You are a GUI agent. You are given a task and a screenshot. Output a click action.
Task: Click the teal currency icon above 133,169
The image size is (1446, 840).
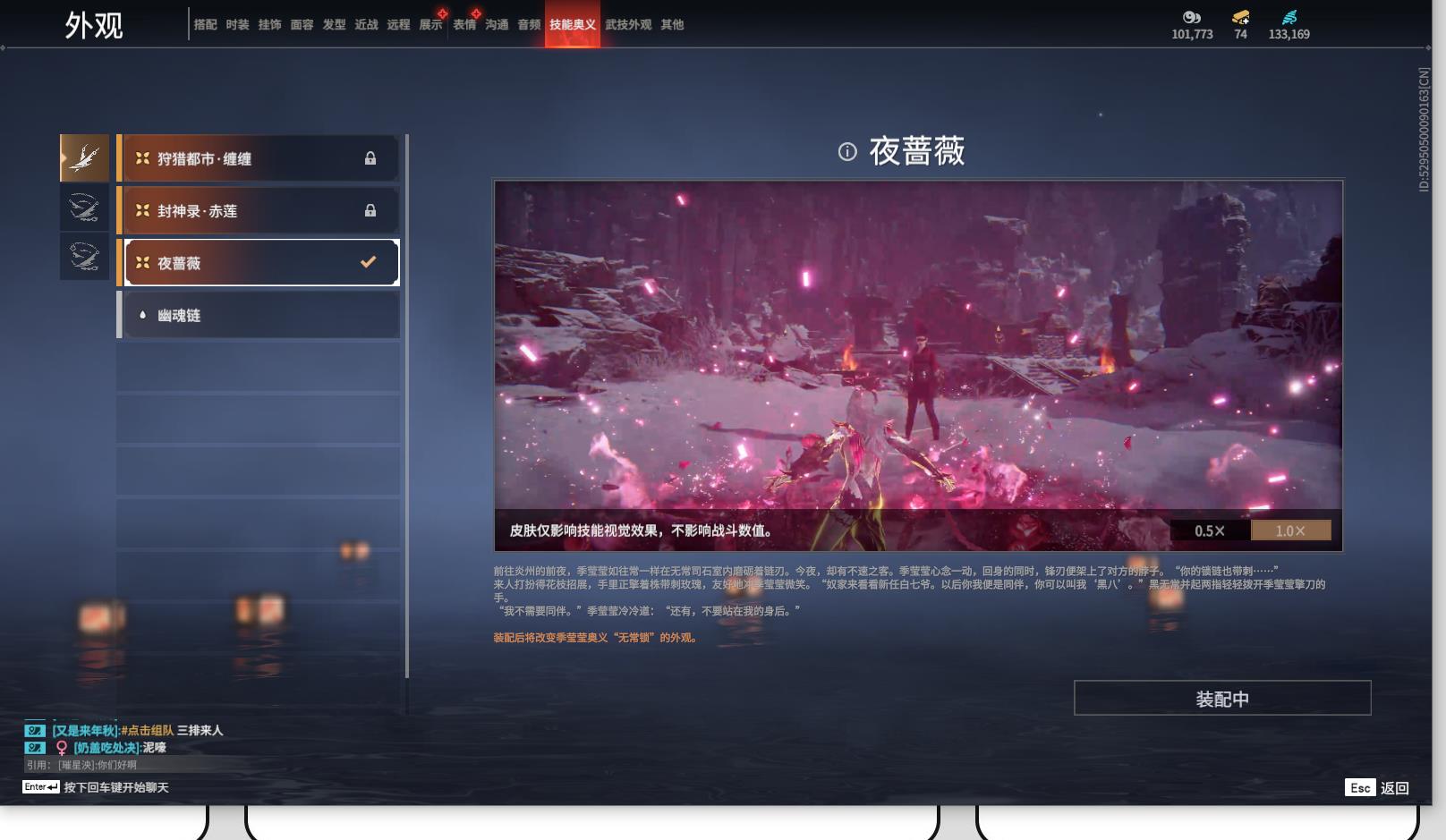(1289, 17)
